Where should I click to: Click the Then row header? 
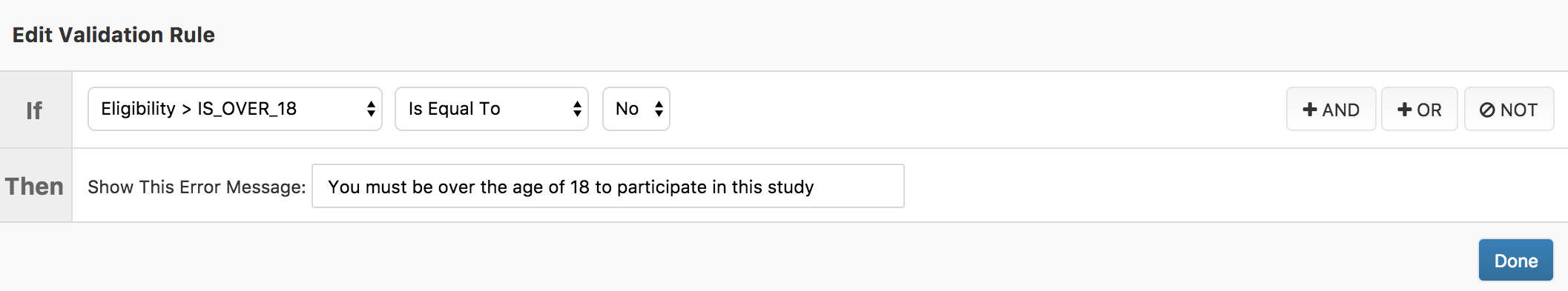click(36, 185)
